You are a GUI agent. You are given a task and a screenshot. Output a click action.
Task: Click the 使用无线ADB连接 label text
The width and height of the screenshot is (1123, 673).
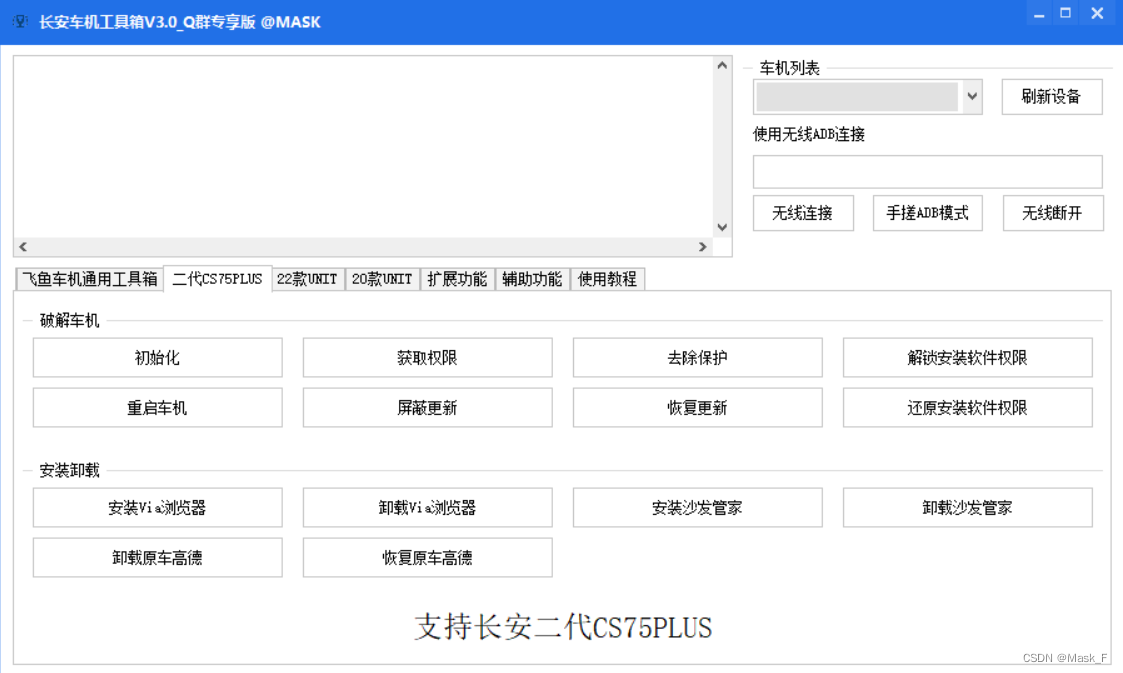(809, 135)
